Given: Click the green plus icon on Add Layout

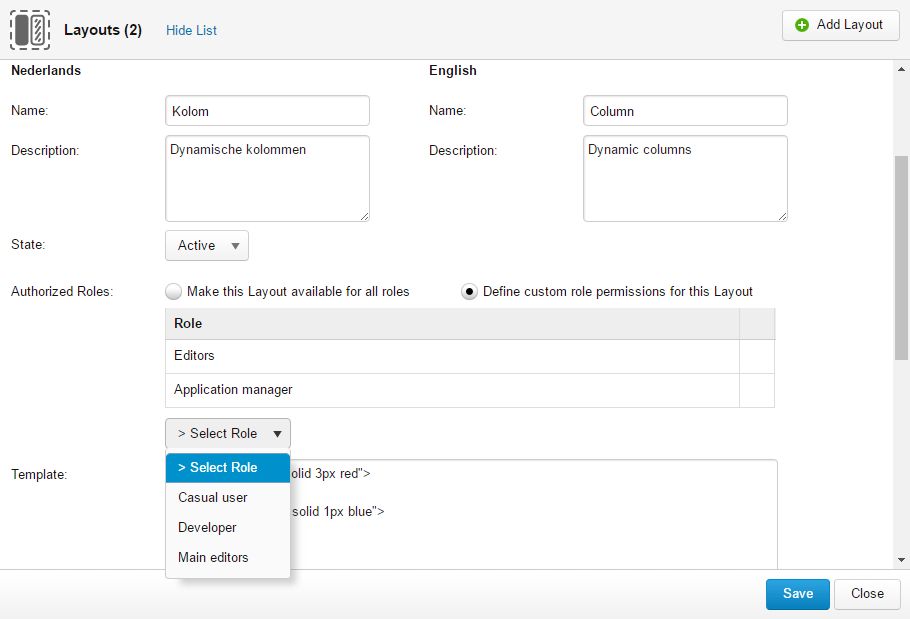Looking at the screenshot, I should click(801, 25).
